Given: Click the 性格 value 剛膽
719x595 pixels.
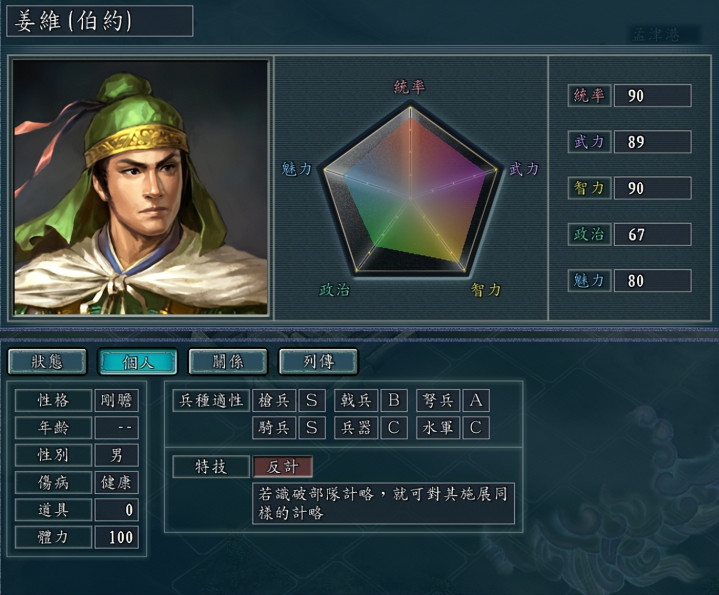Looking at the screenshot, I should coord(117,400).
